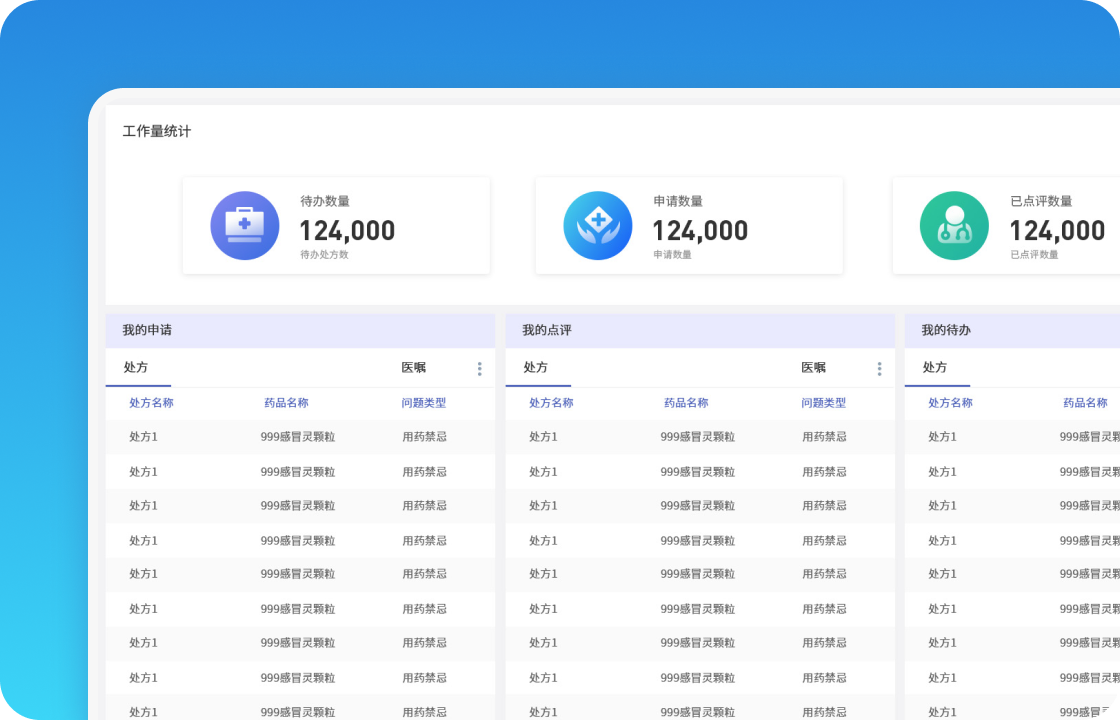
Task: Select first 处方1 row in 我的申请 table
Action: click(x=300, y=436)
